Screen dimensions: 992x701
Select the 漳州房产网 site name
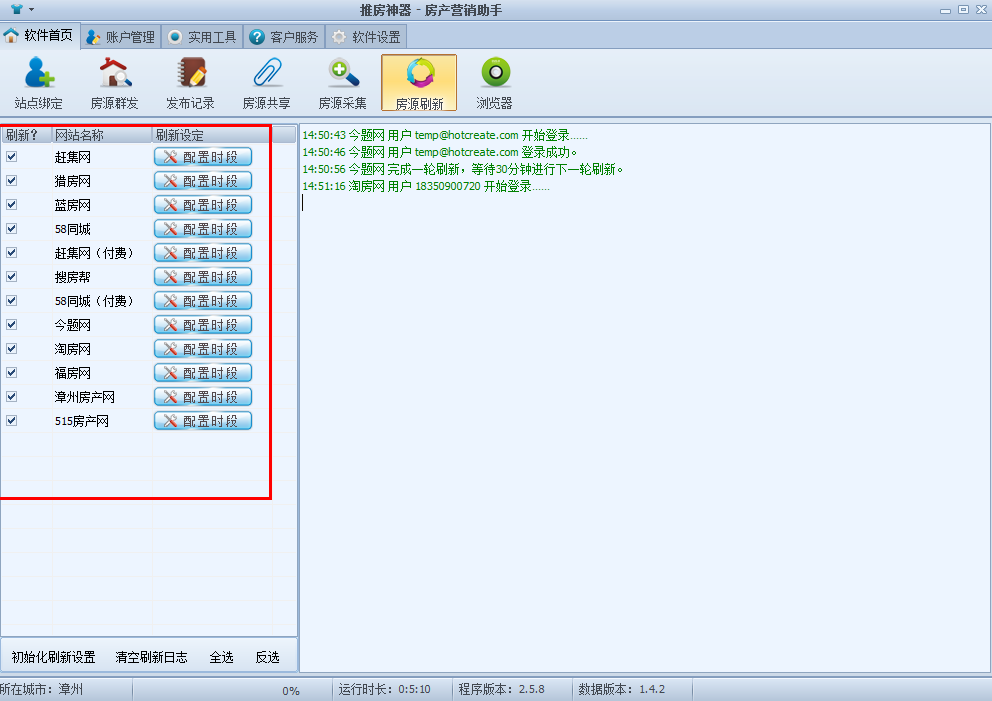tap(85, 397)
